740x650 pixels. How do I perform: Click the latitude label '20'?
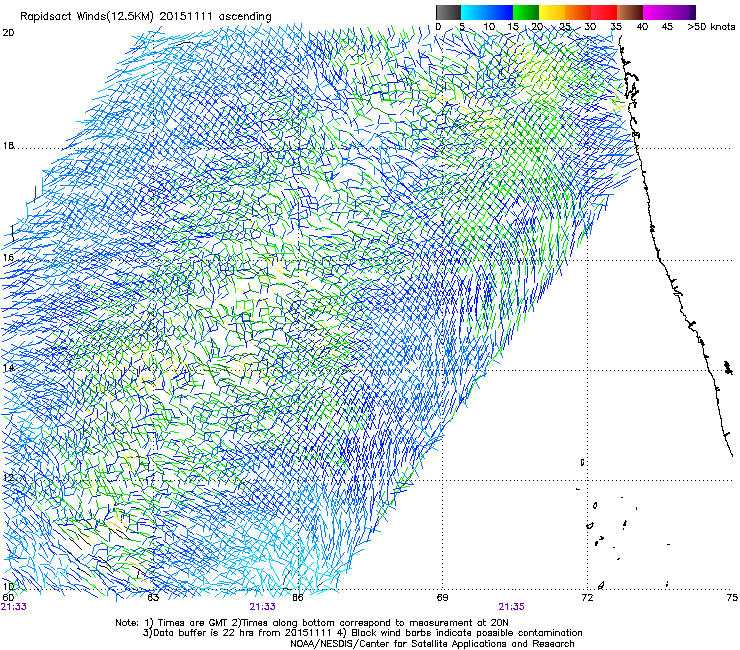click(8, 33)
